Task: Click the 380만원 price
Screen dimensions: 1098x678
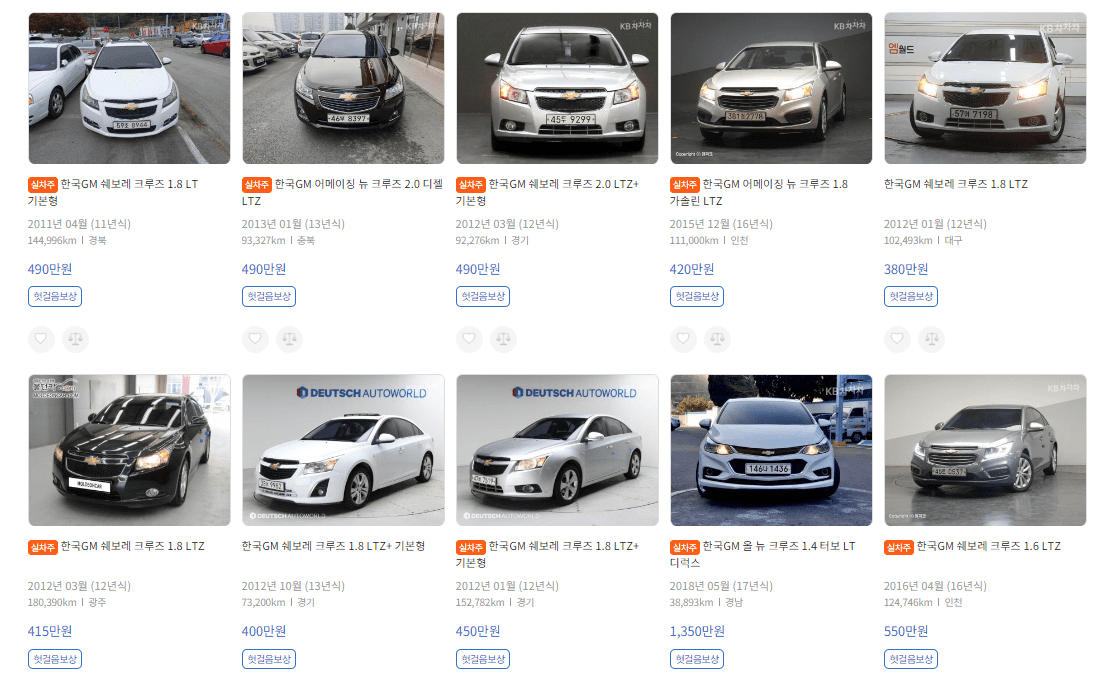Action: (x=906, y=269)
